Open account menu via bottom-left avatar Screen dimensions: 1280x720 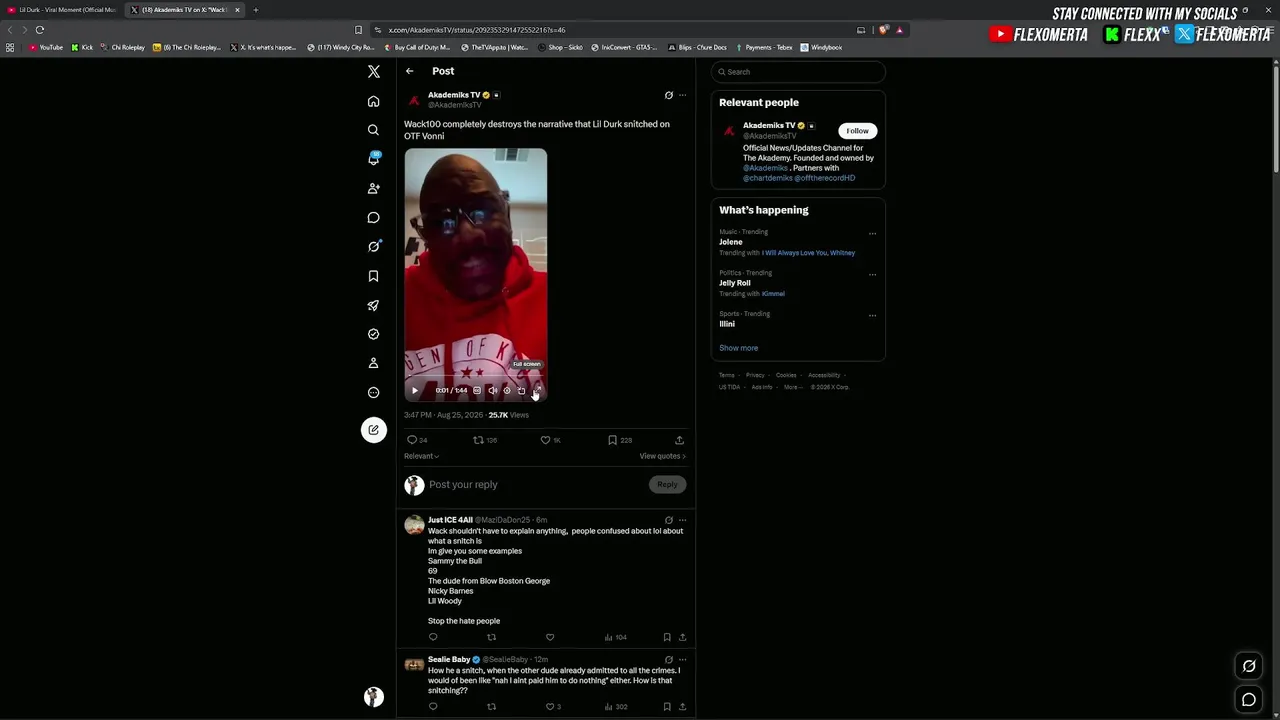pyautogui.click(x=373, y=697)
